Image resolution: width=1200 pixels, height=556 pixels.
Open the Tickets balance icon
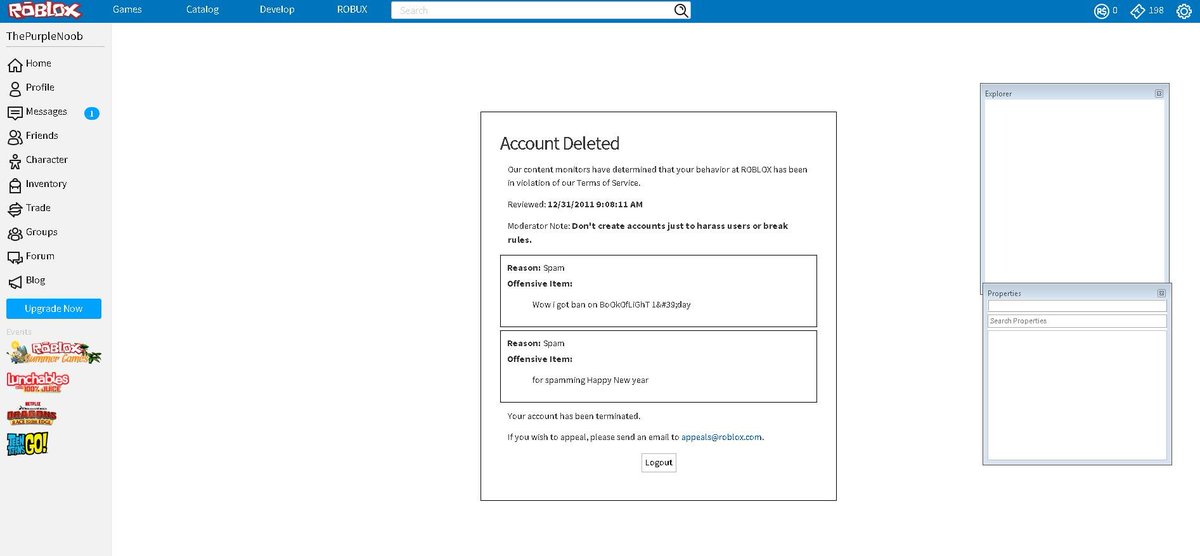[x=1137, y=10]
